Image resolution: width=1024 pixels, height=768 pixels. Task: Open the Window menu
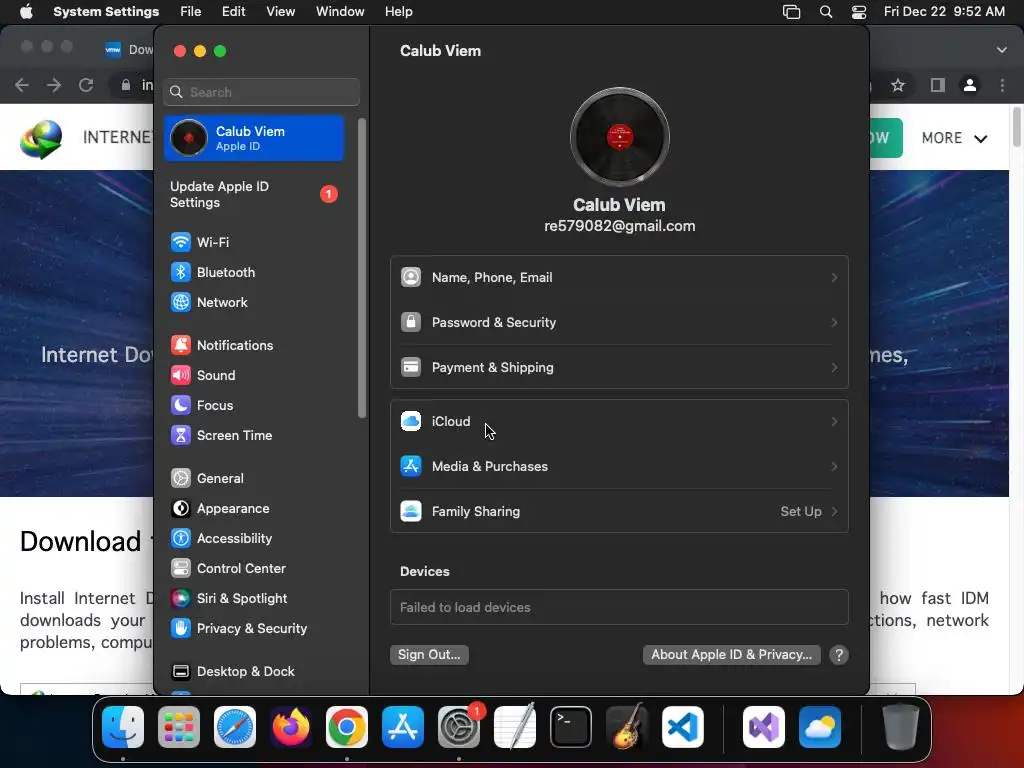pos(340,12)
